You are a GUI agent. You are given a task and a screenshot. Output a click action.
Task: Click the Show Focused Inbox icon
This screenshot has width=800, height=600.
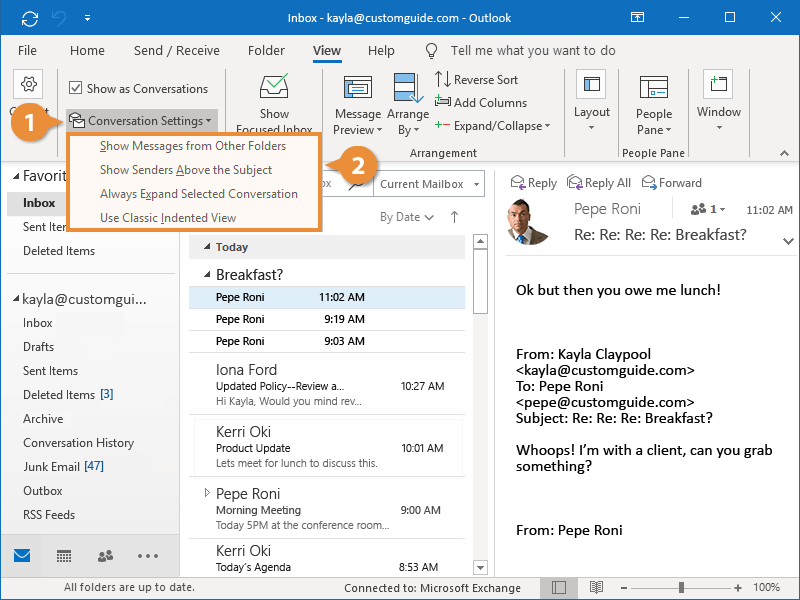point(274,88)
